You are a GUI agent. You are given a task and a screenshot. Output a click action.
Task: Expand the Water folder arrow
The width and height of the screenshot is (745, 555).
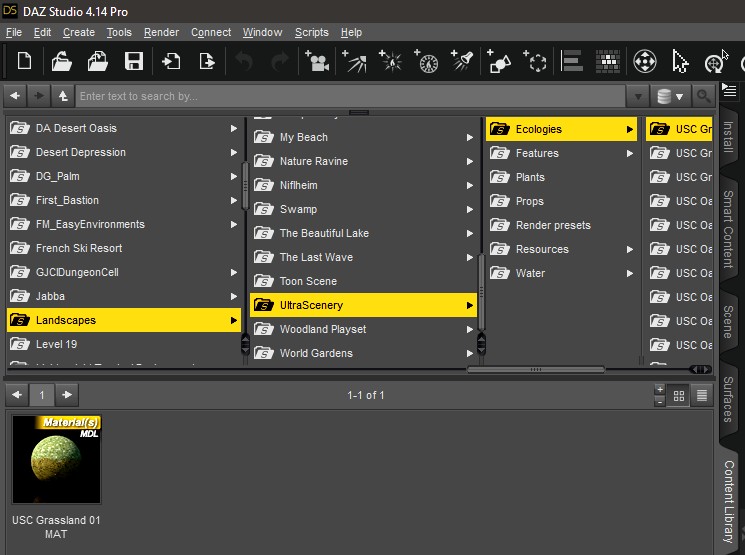coord(630,273)
